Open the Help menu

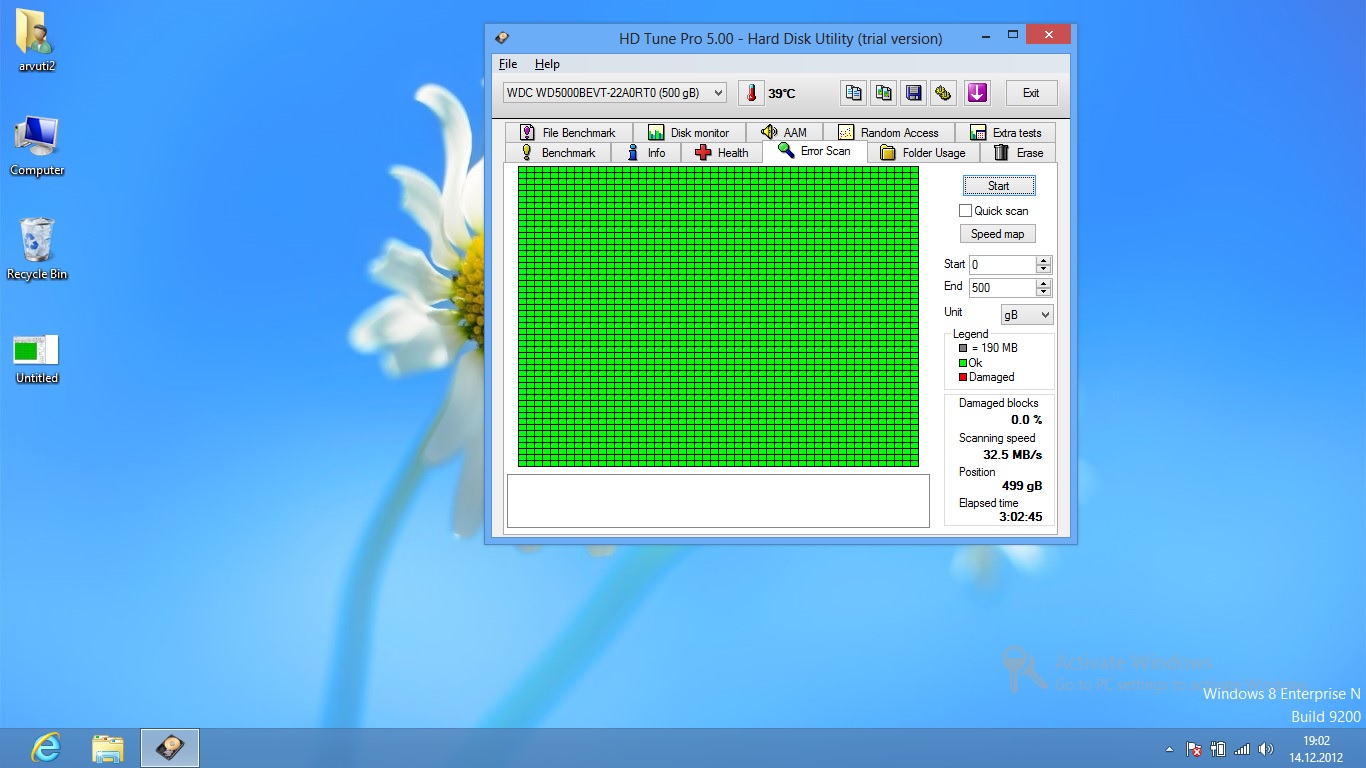(x=547, y=64)
